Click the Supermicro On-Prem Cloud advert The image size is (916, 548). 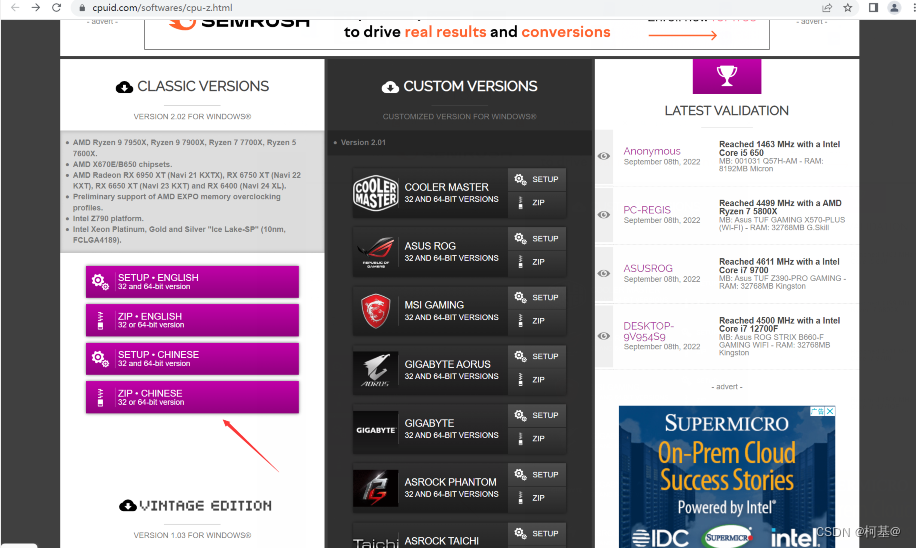click(727, 477)
